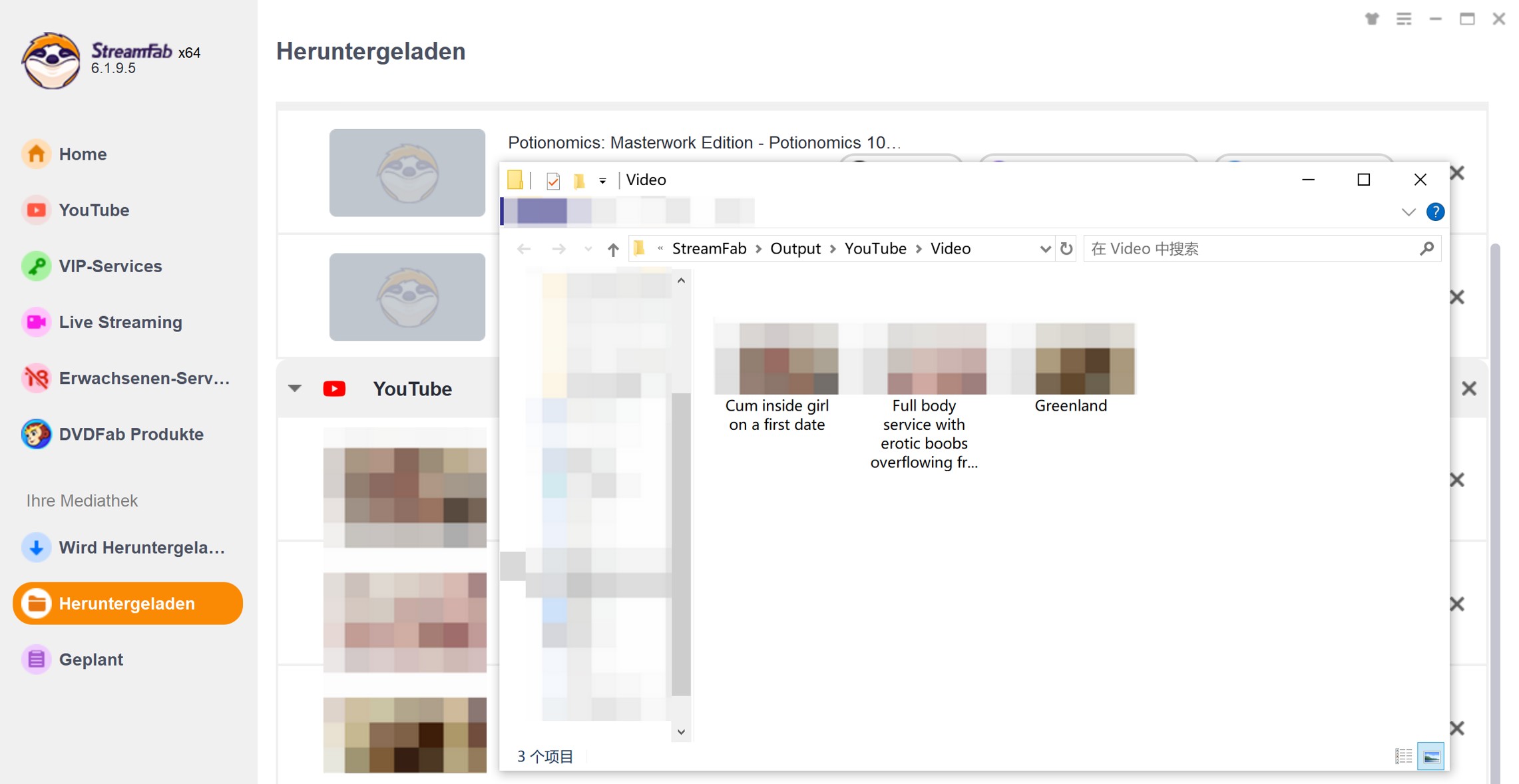Select the Greenland video file
This screenshot has width=1519, height=784.
1071,368
